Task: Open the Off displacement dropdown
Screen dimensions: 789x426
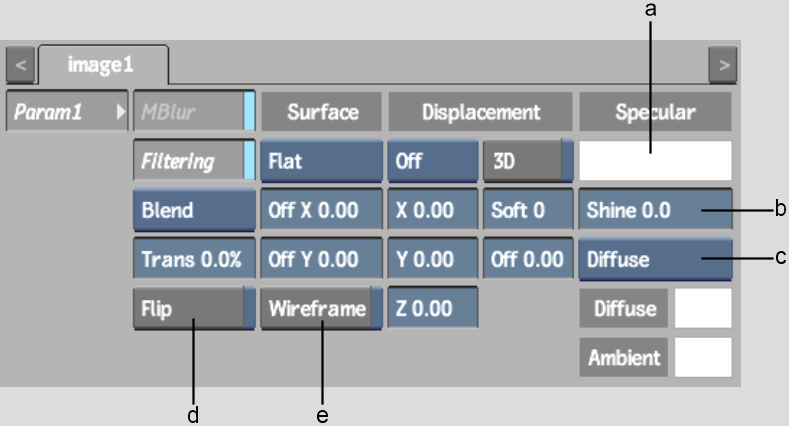Action: tap(432, 161)
